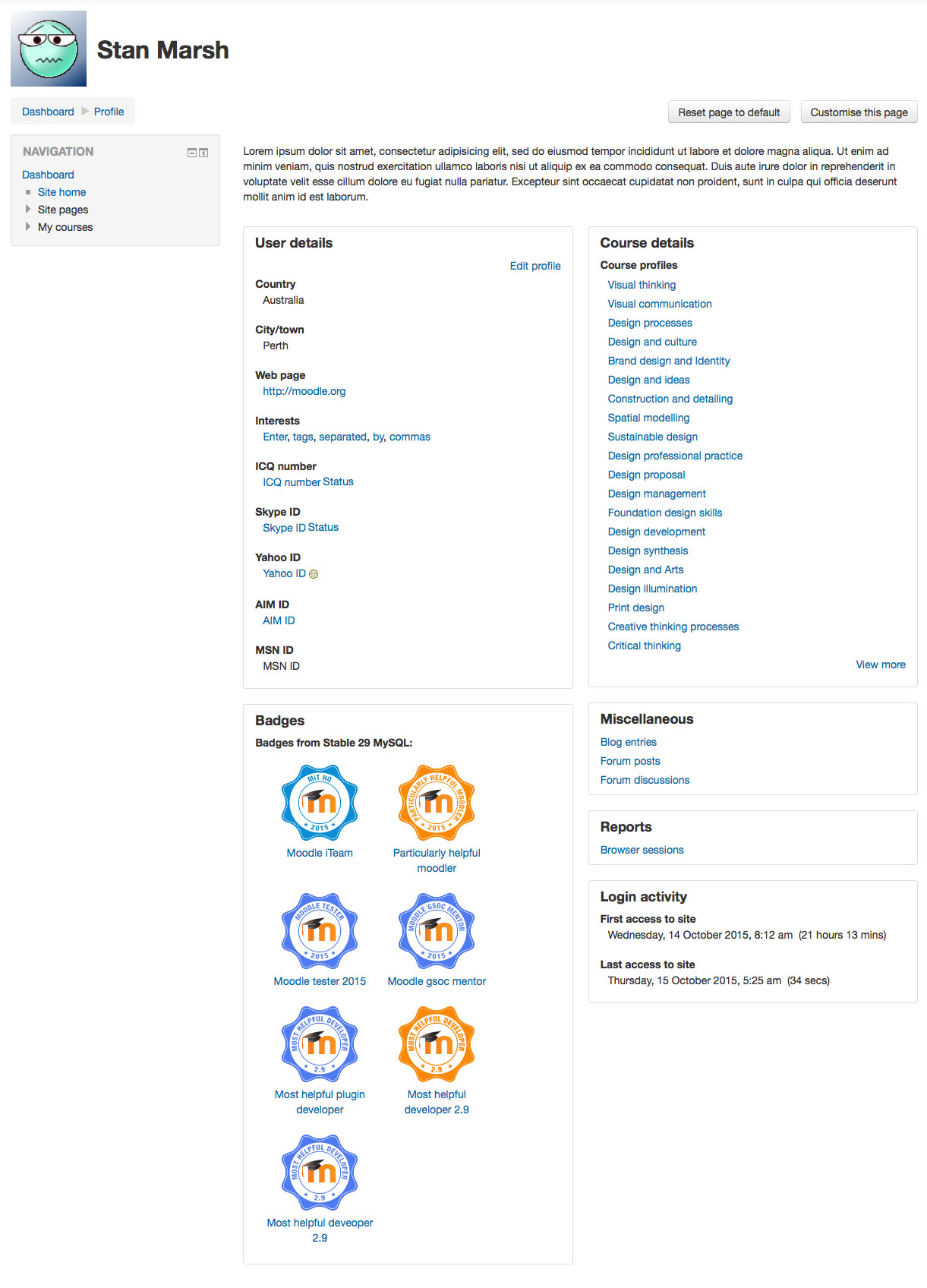Expand the My courses tree arrow
Viewport: 927px width, 1288px height.
click(x=28, y=226)
